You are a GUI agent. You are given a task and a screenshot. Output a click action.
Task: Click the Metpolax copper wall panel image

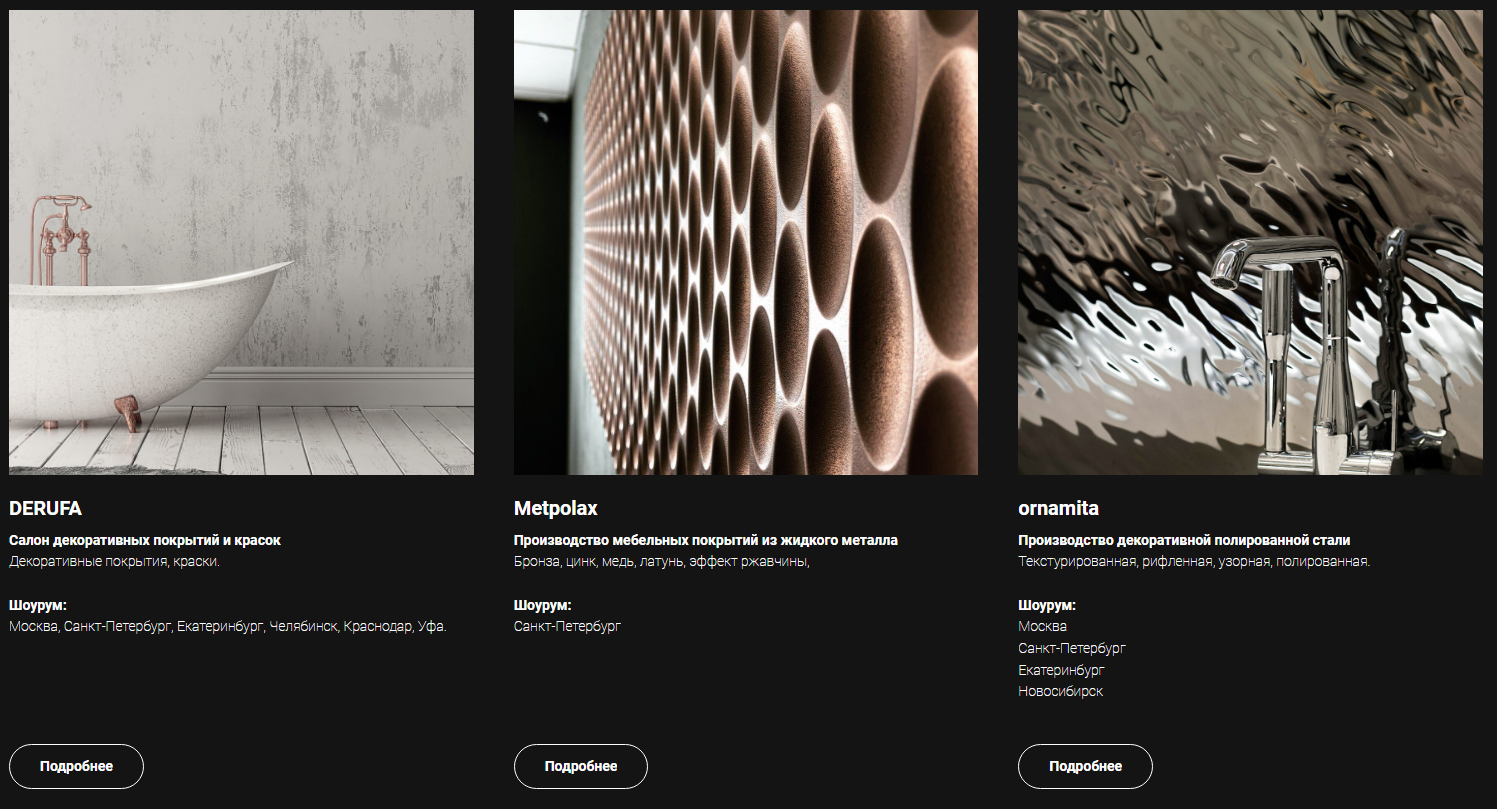click(x=745, y=242)
